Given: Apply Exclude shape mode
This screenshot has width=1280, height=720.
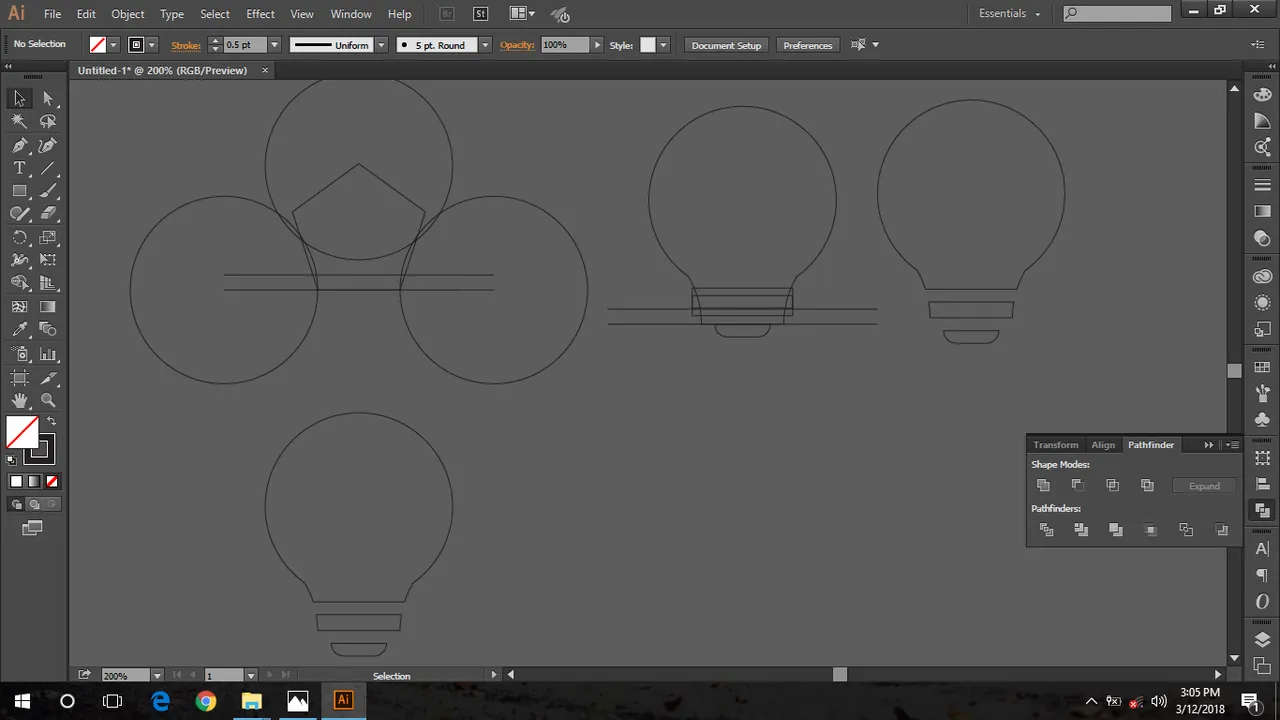Looking at the screenshot, I should pyautogui.click(x=1148, y=485).
